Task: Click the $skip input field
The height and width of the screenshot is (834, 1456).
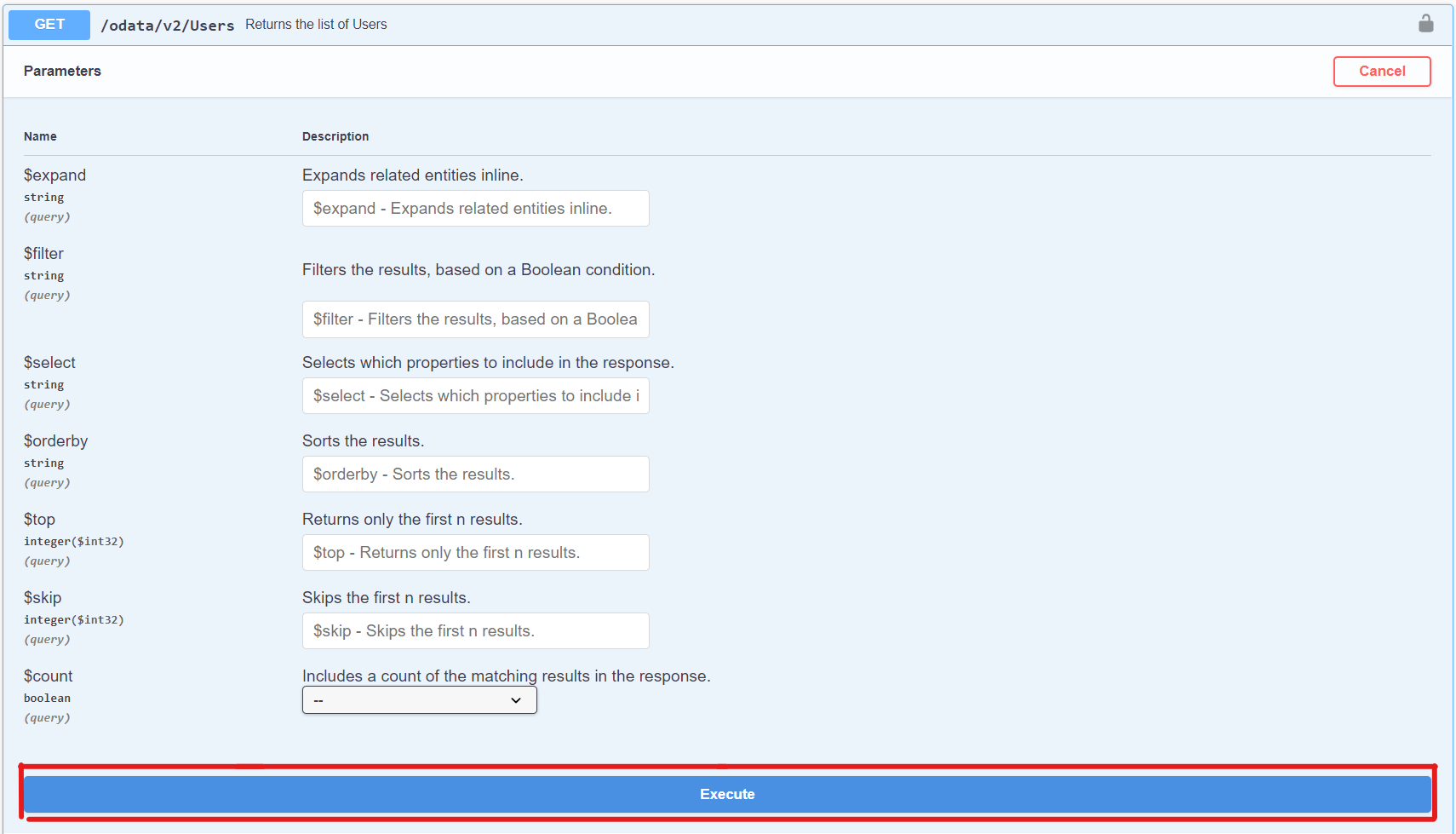Action: click(x=475, y=631)
